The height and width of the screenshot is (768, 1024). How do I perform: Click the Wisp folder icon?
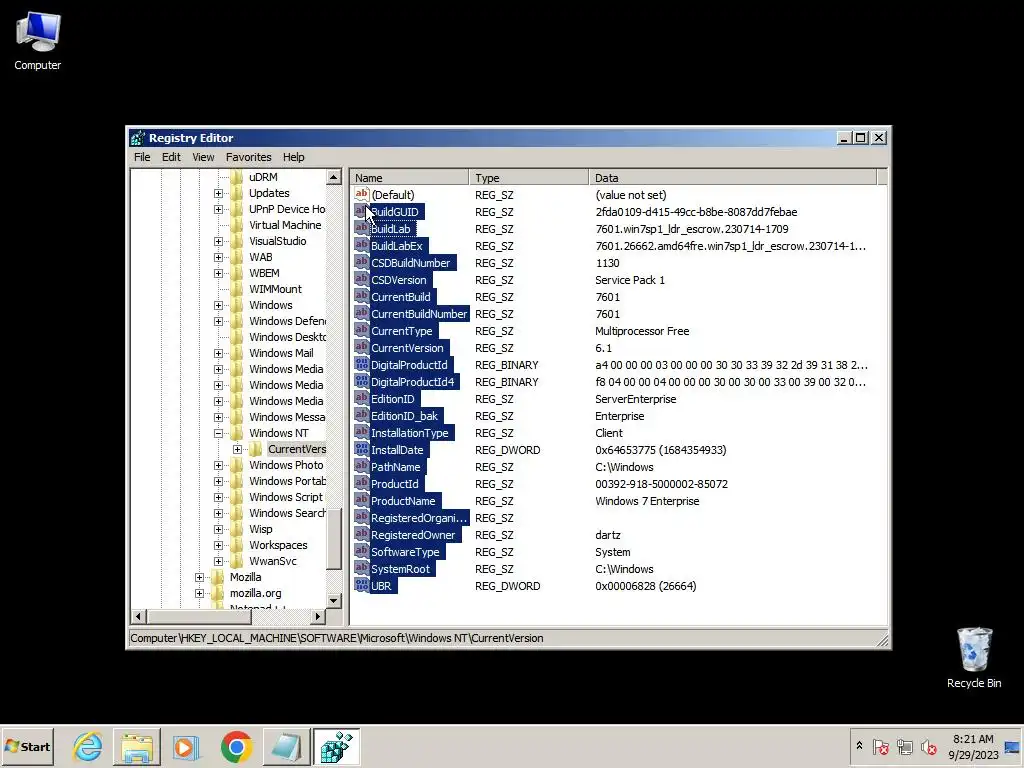pyautogui.click(x=236, y=529)
